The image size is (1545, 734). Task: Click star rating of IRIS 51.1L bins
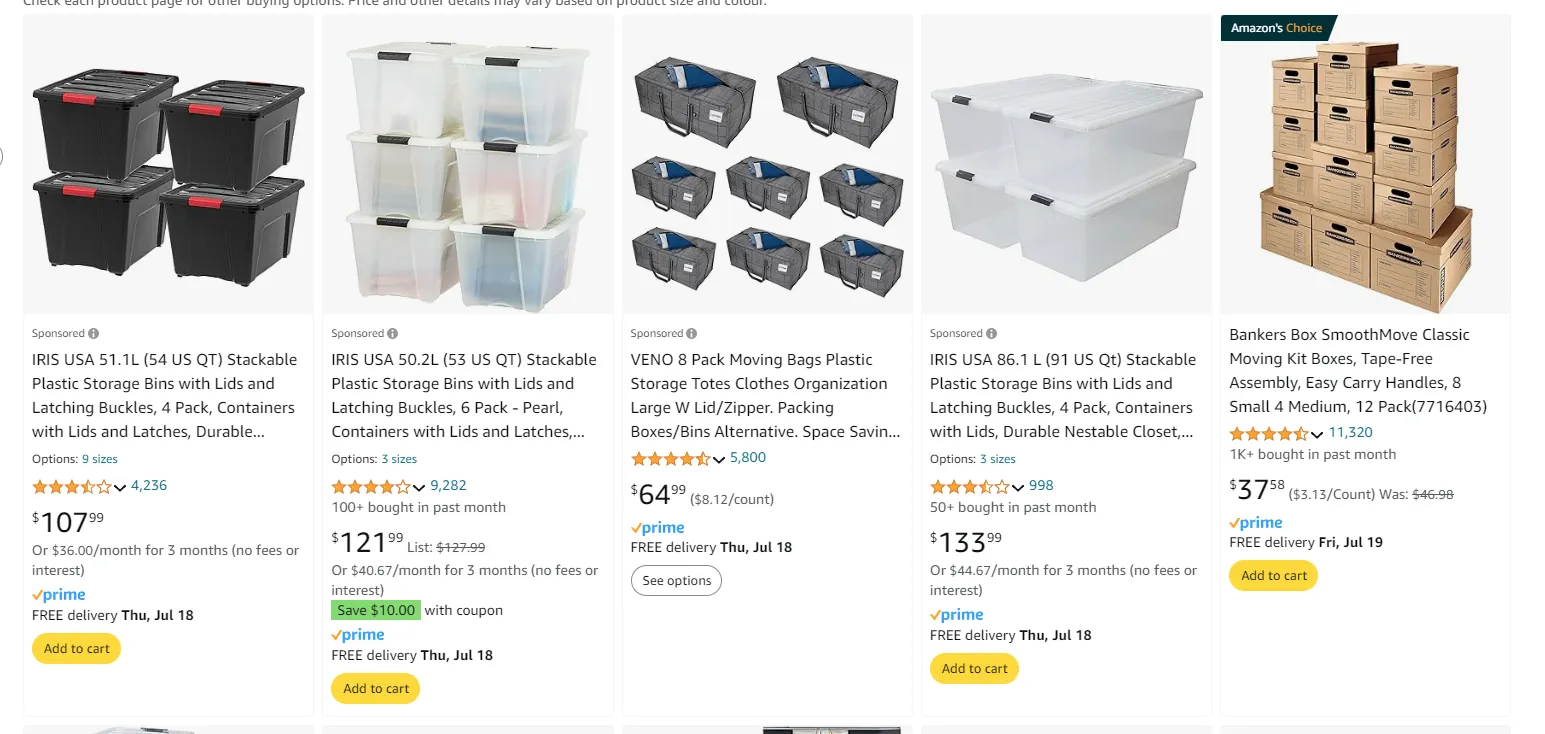coord(71,487)
